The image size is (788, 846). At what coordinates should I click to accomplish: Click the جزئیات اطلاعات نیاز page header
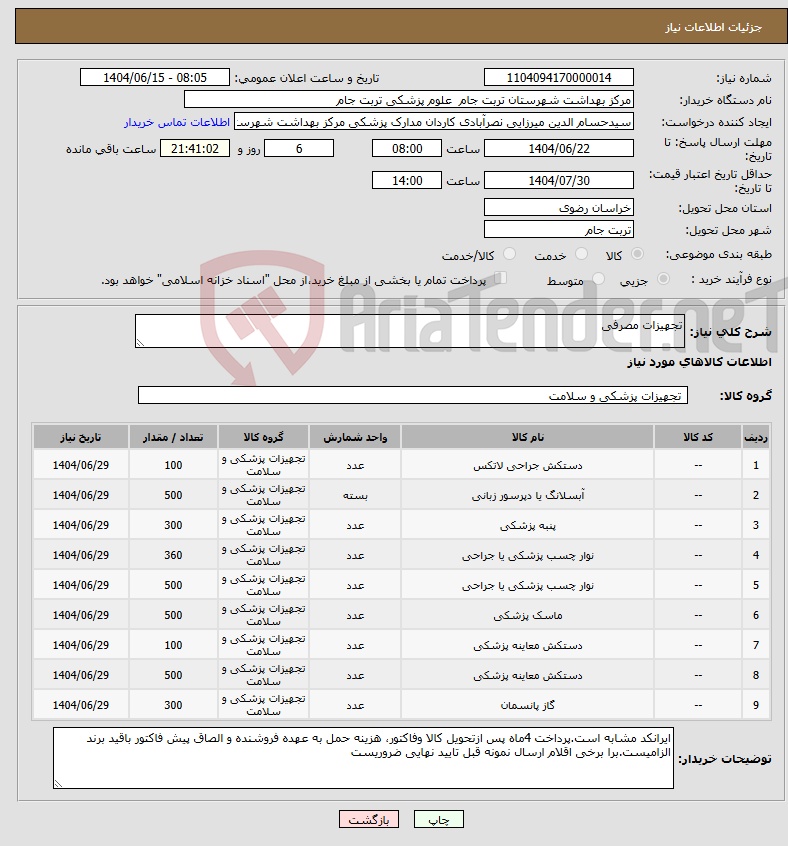point(713,27)
